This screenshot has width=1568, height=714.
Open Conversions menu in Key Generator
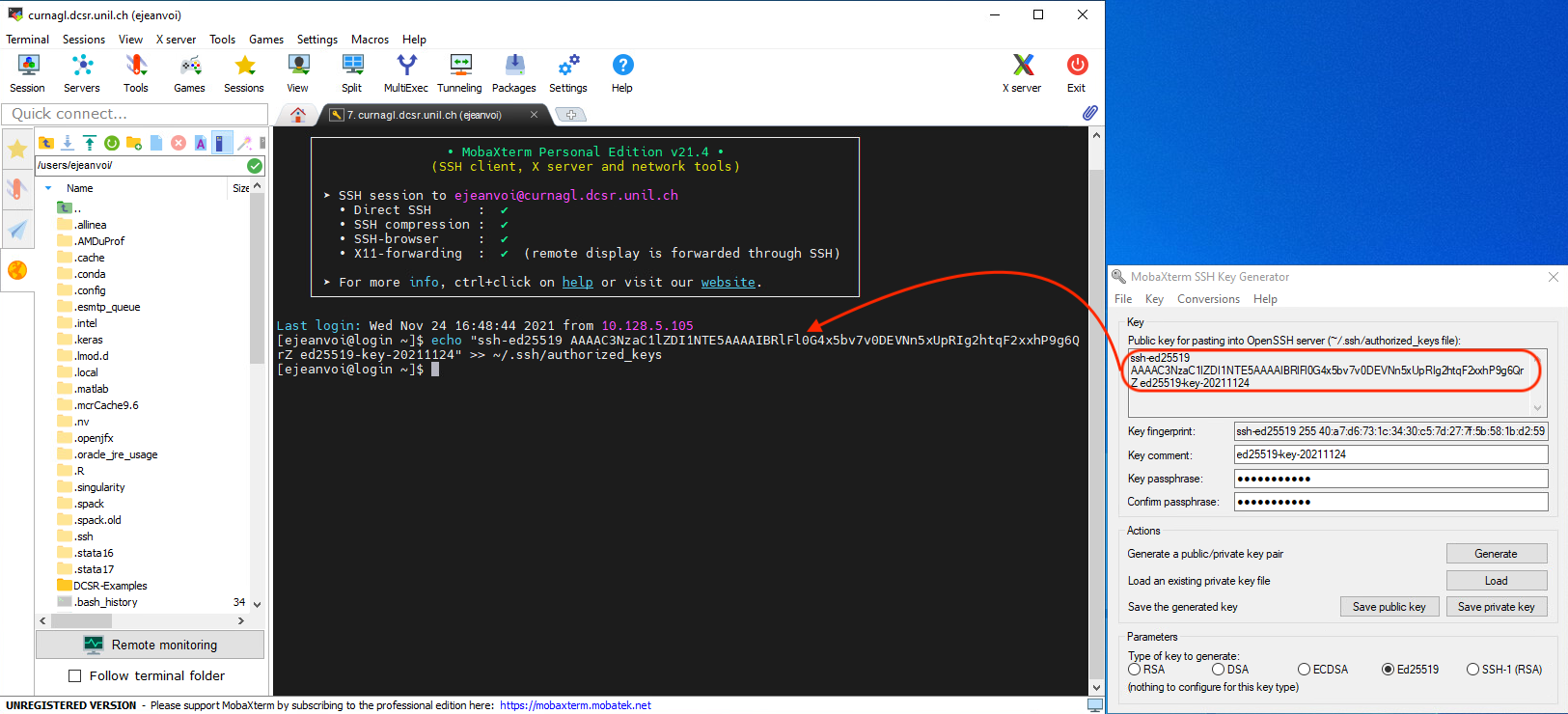(1208, 299)
